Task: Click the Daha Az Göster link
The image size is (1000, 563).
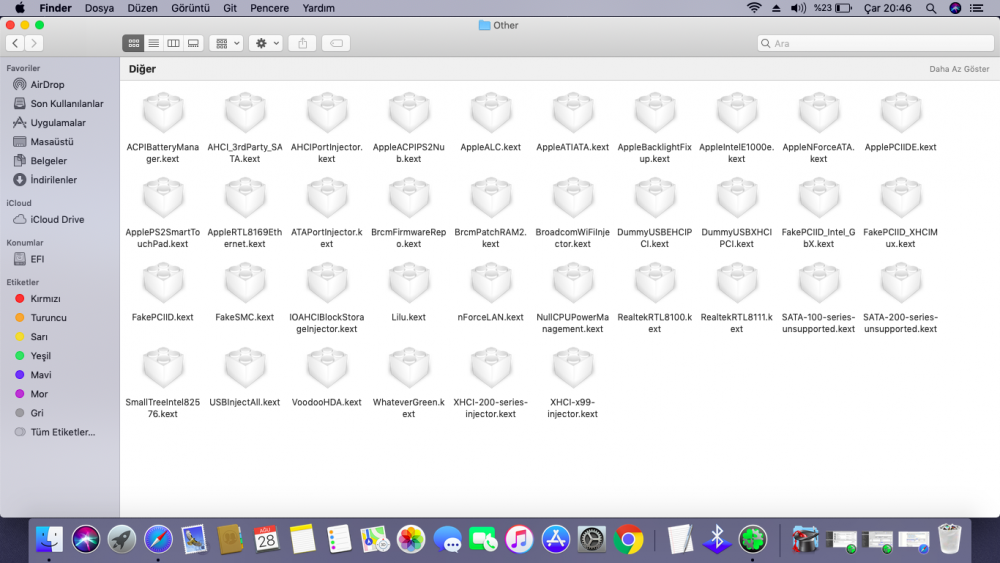Action: tap(959, 70)
